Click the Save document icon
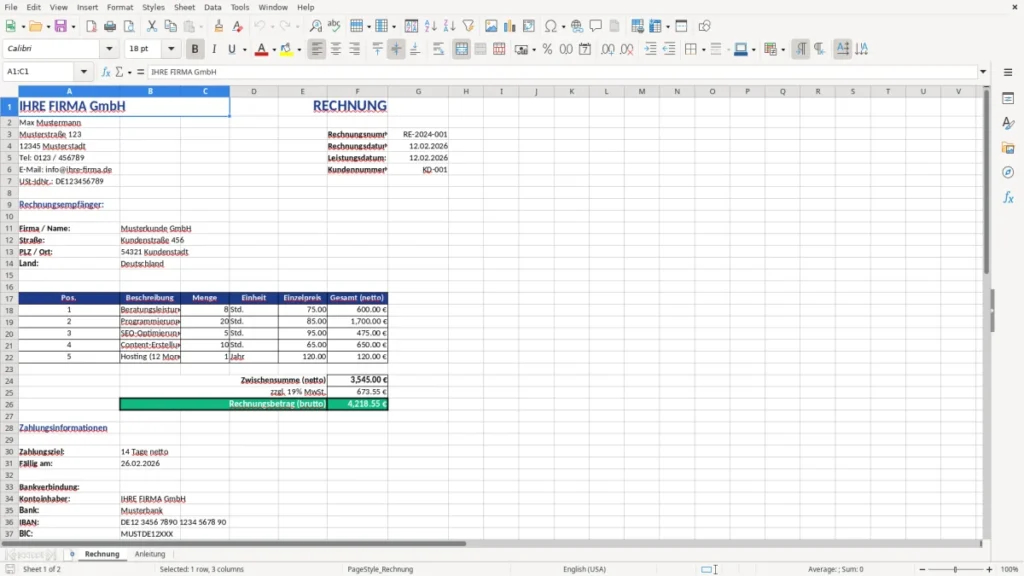1024x576 pixels. [61, 26]
